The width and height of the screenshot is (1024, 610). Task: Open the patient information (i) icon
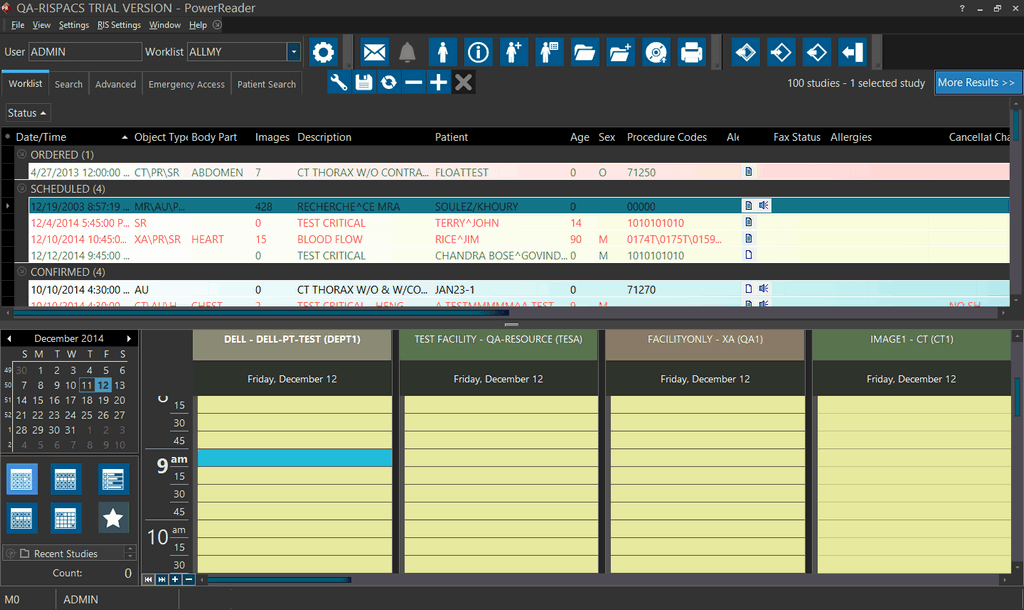pyautogui.click(x=478, y=52)
